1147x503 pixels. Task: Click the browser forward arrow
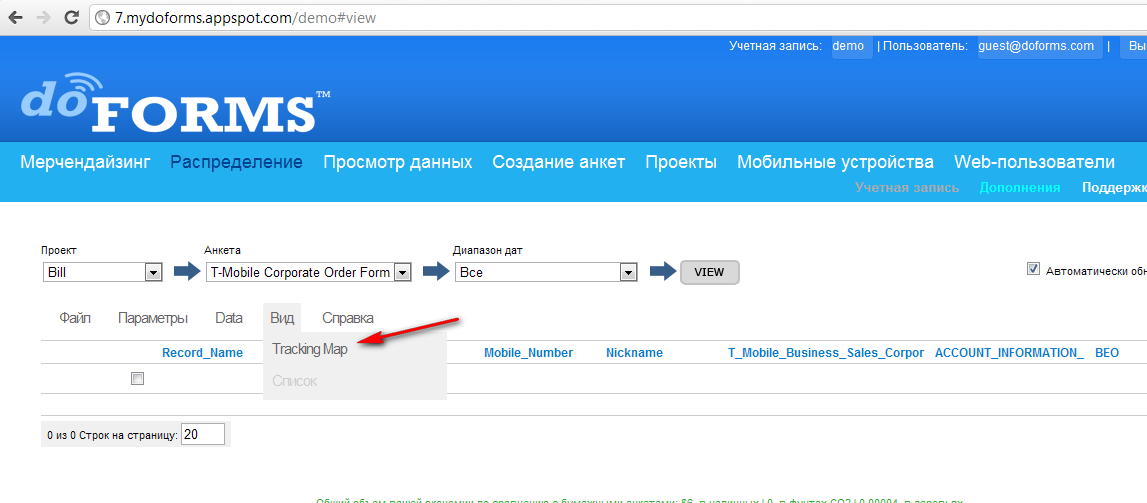pyautogui.click(x=44, y=17)
